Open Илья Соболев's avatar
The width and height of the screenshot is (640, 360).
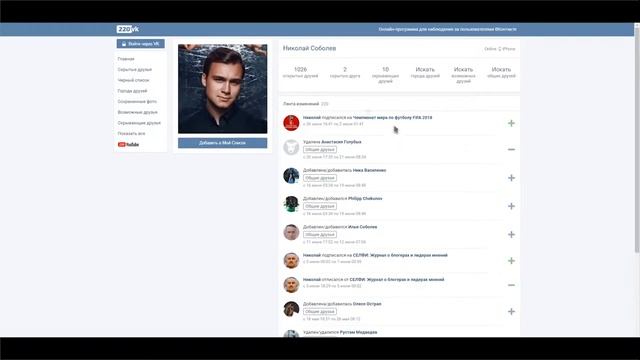click(291, 232)
